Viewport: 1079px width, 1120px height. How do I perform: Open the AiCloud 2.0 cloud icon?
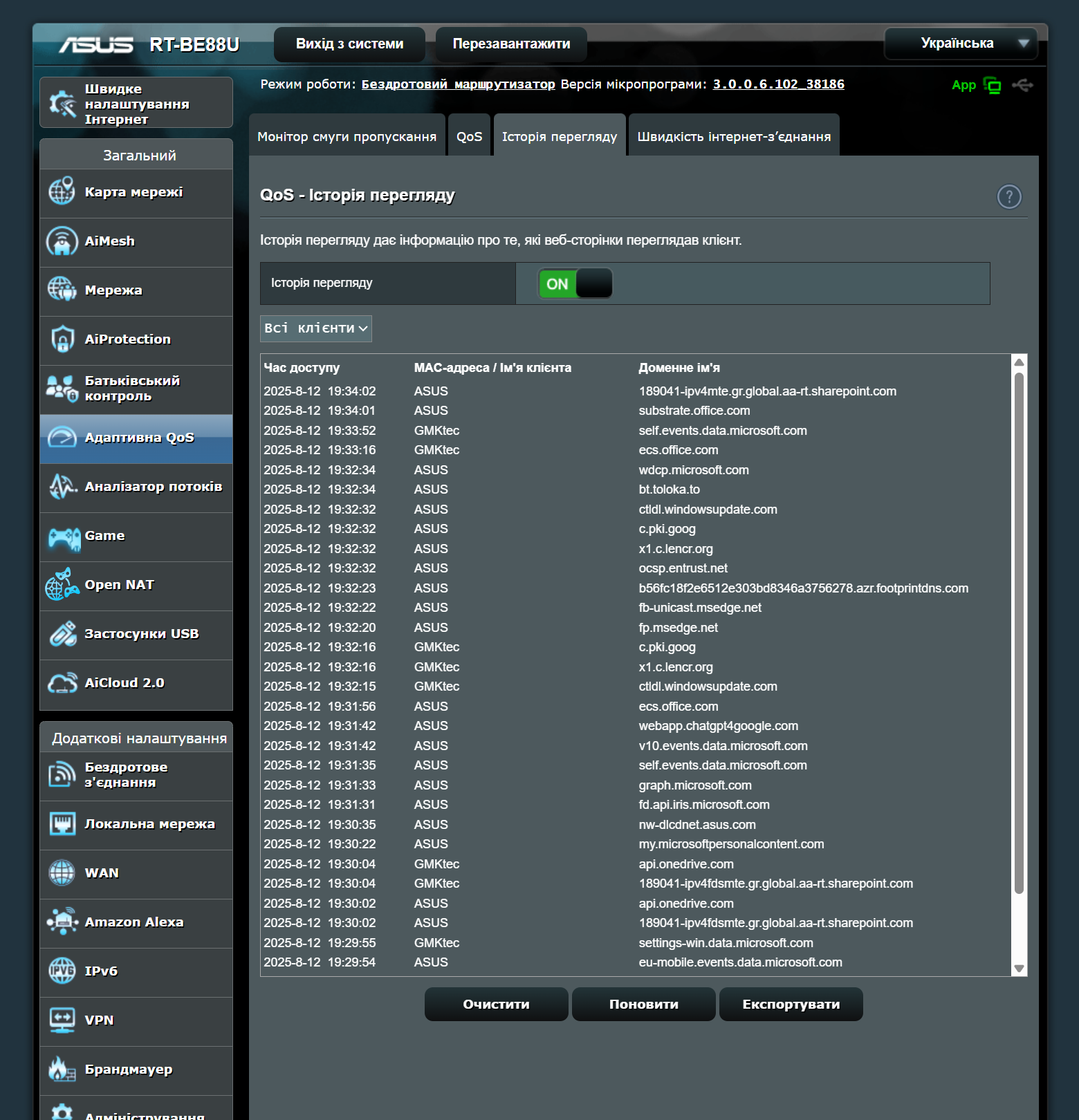(62, 683)
